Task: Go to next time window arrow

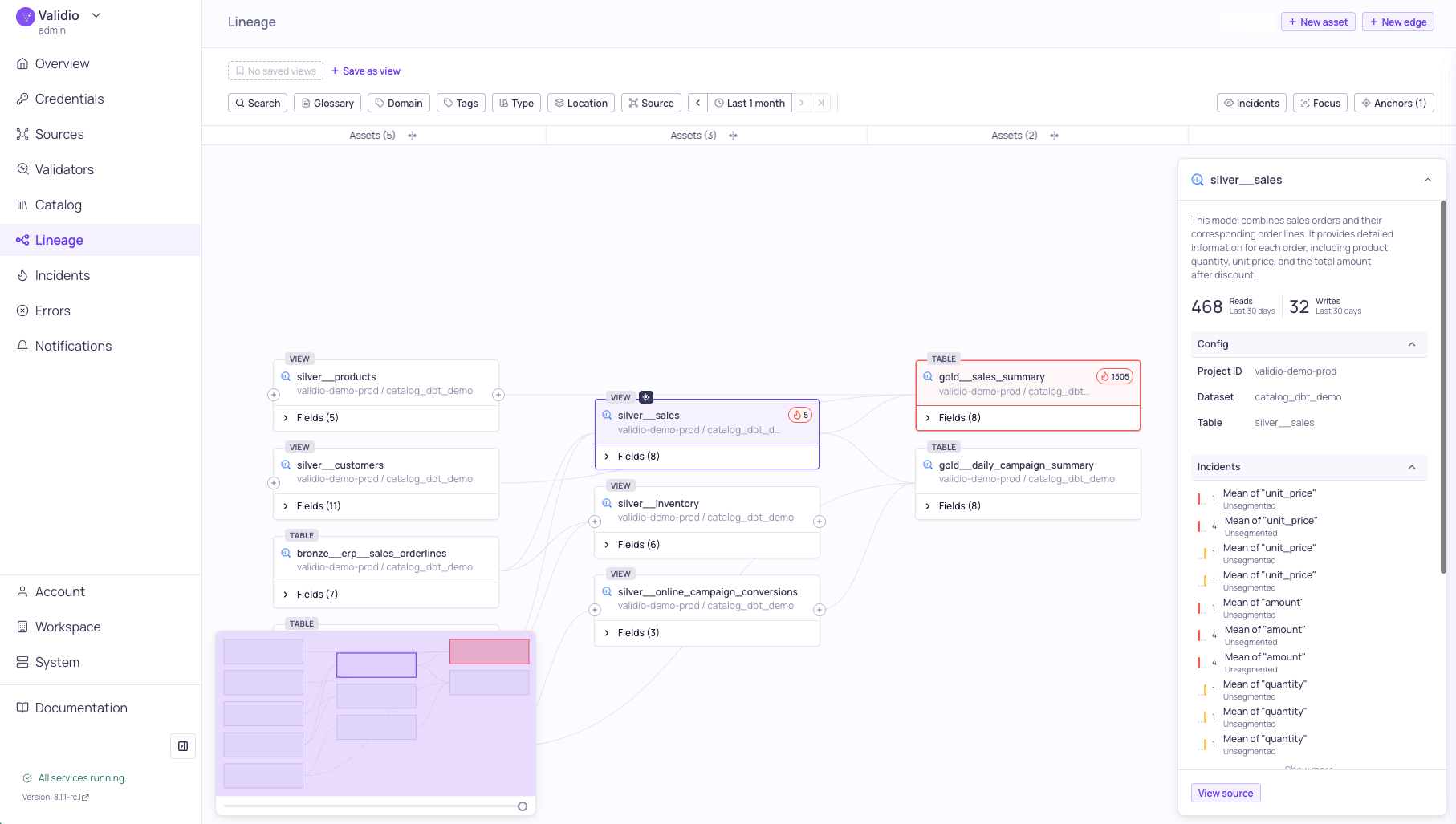Action: click(x=801, y=103)
